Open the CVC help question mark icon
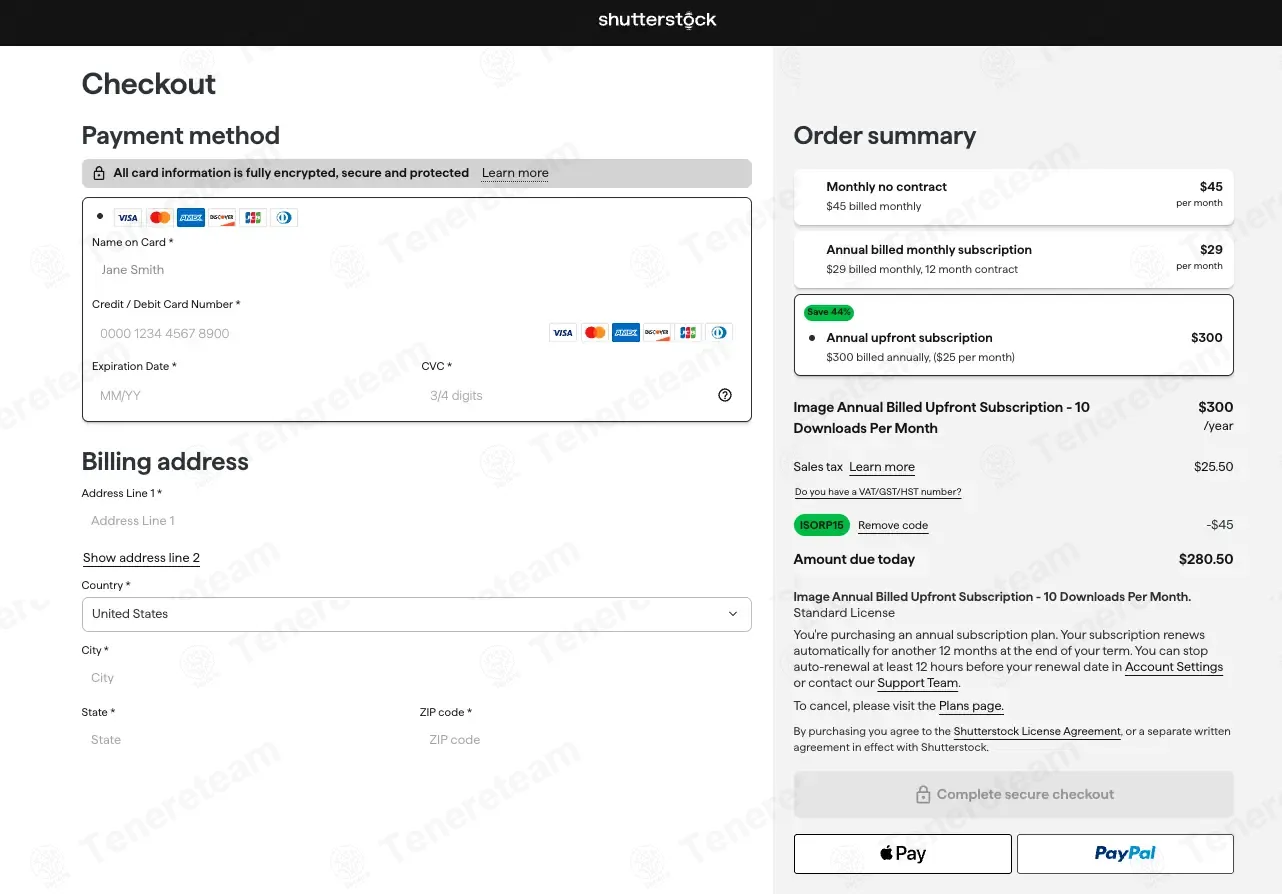The width and height of the screenshot is (1282, 894). pos(725,395)
